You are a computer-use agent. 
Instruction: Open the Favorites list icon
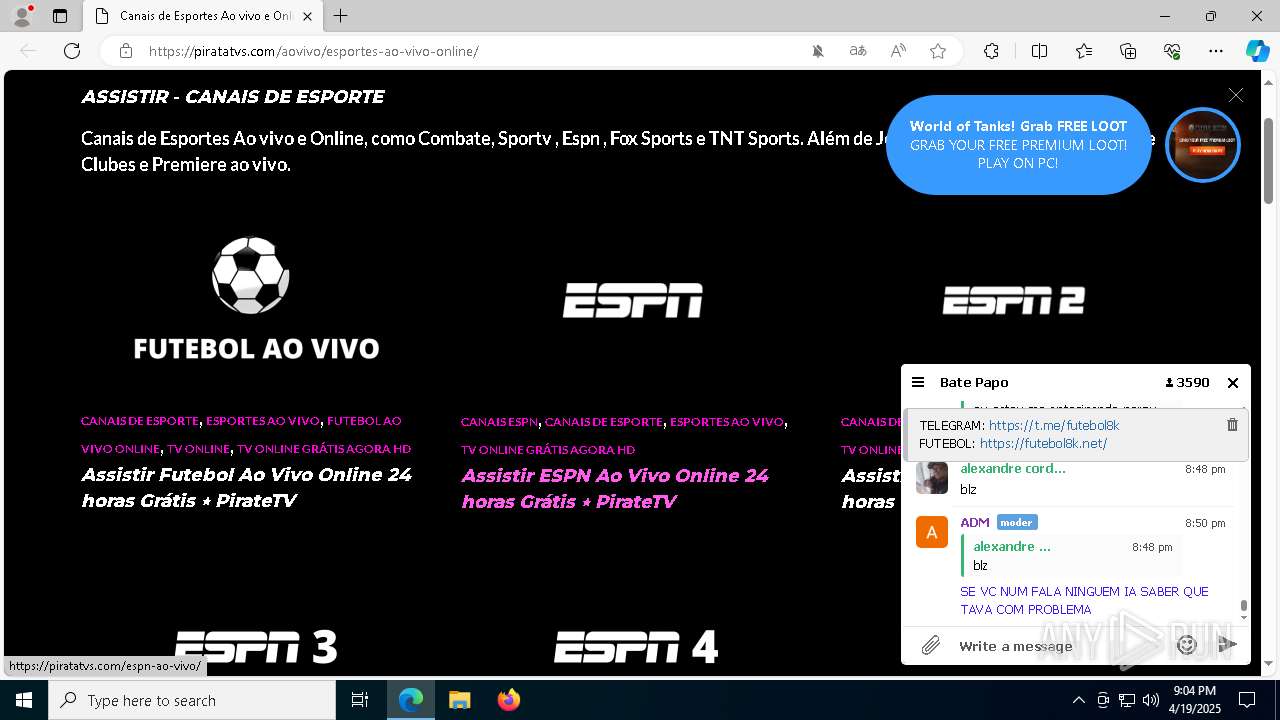pyautogui.click(x=1084, y=51)
